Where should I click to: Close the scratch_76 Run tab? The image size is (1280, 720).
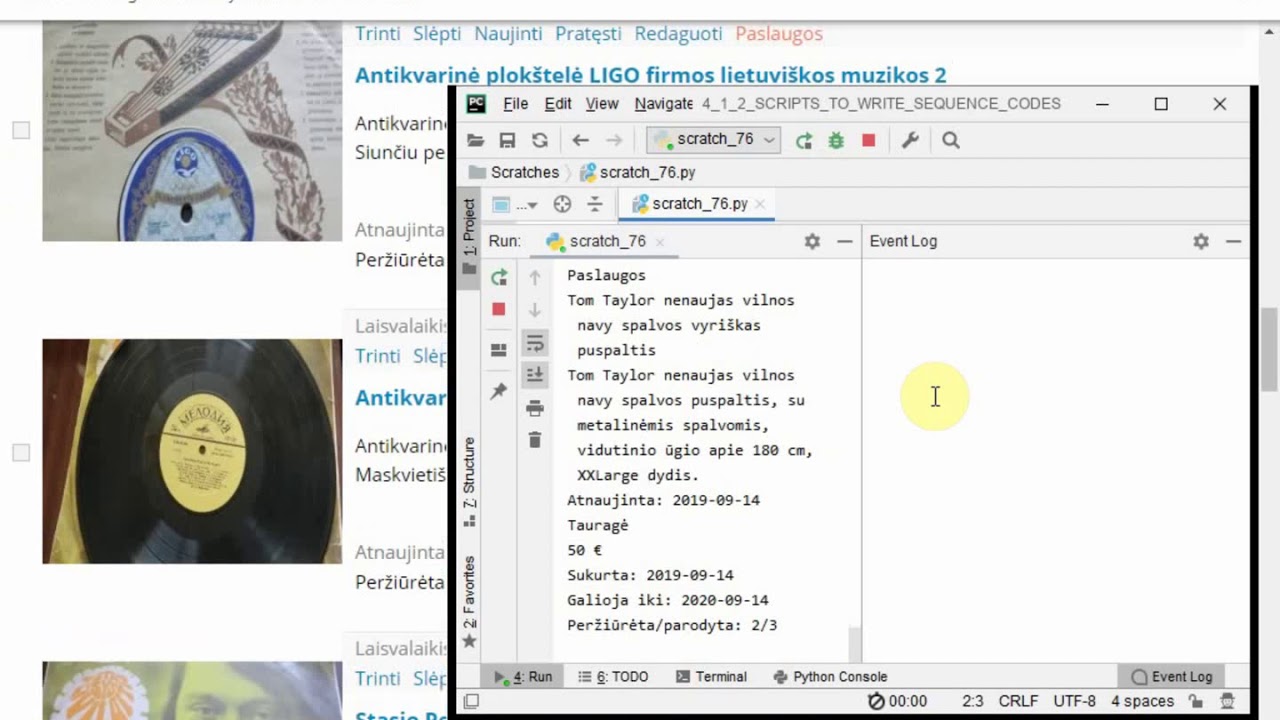pyautogui.click(x=659, y=242)
